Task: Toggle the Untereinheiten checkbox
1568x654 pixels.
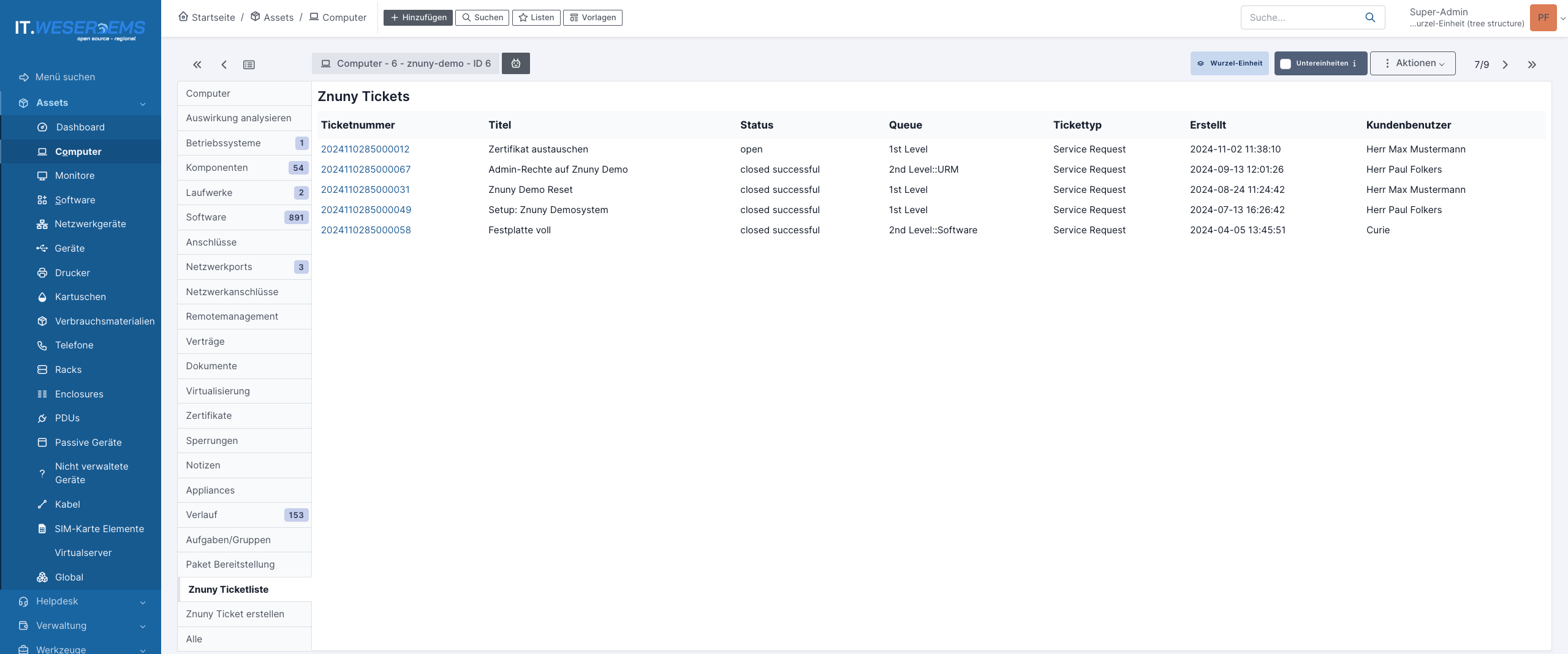Action: click(x=1286, y=64)
